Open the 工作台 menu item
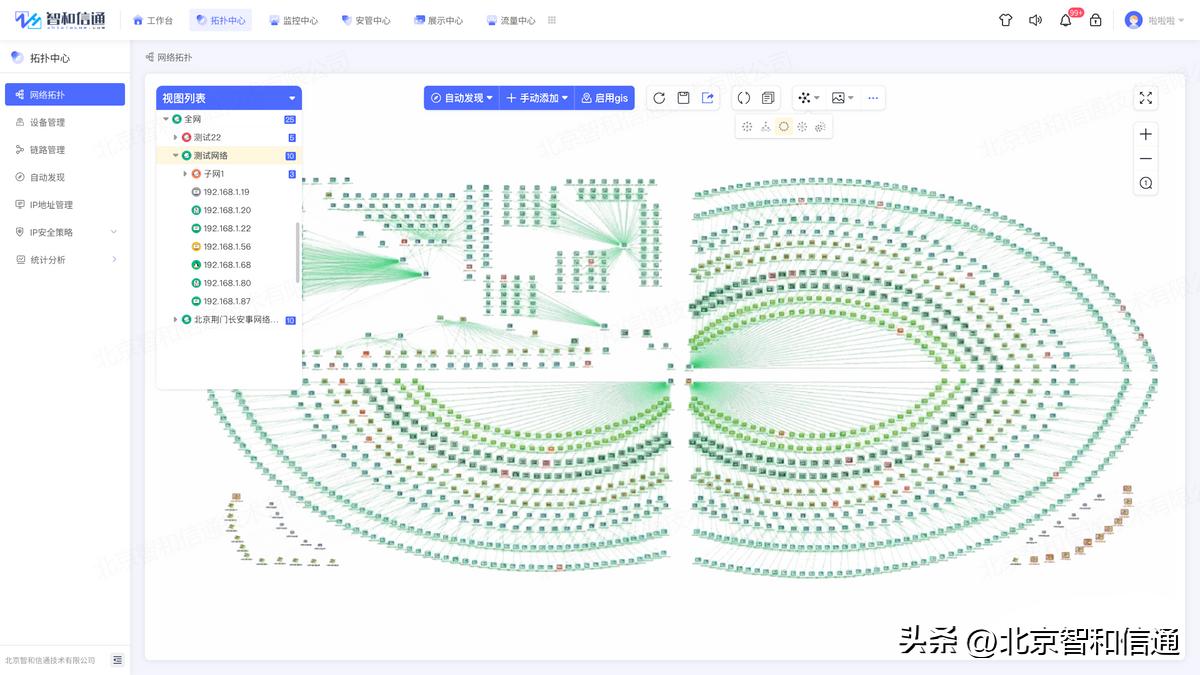Screen dimensions: 1200x675 pyautogui.click(x=154, y=19)
